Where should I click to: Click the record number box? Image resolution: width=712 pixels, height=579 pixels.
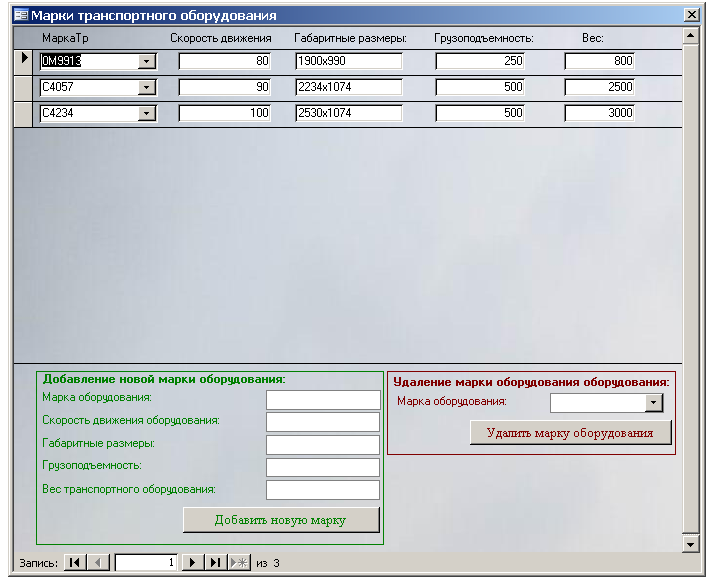(146, 563)
